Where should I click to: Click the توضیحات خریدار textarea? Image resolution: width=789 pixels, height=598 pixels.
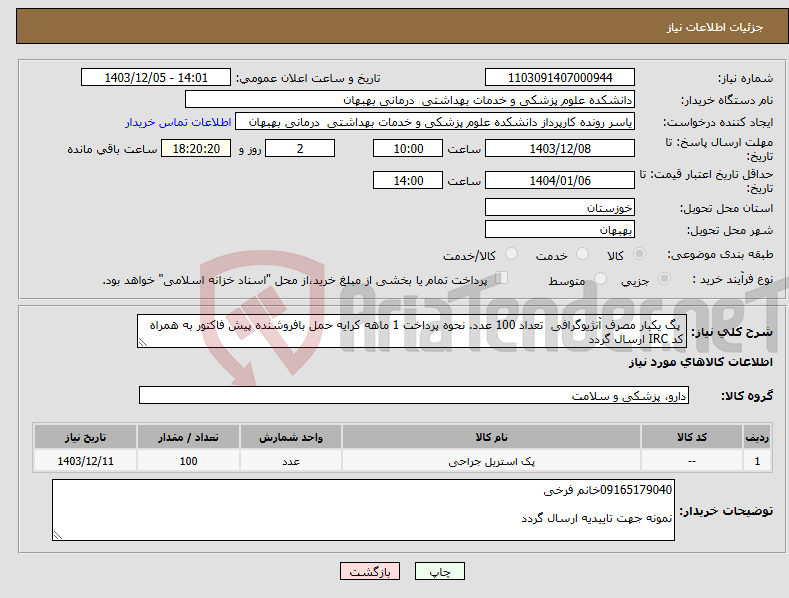pos(363,510)
